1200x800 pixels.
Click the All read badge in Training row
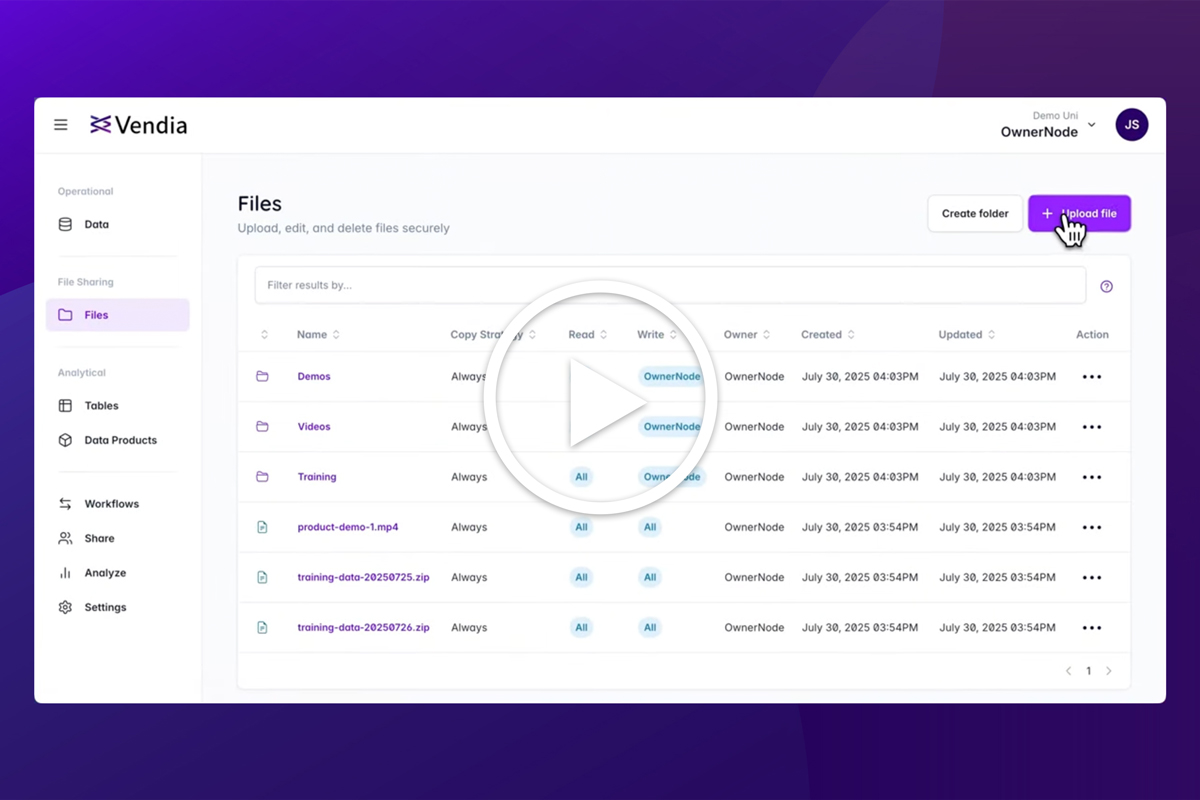581,477
